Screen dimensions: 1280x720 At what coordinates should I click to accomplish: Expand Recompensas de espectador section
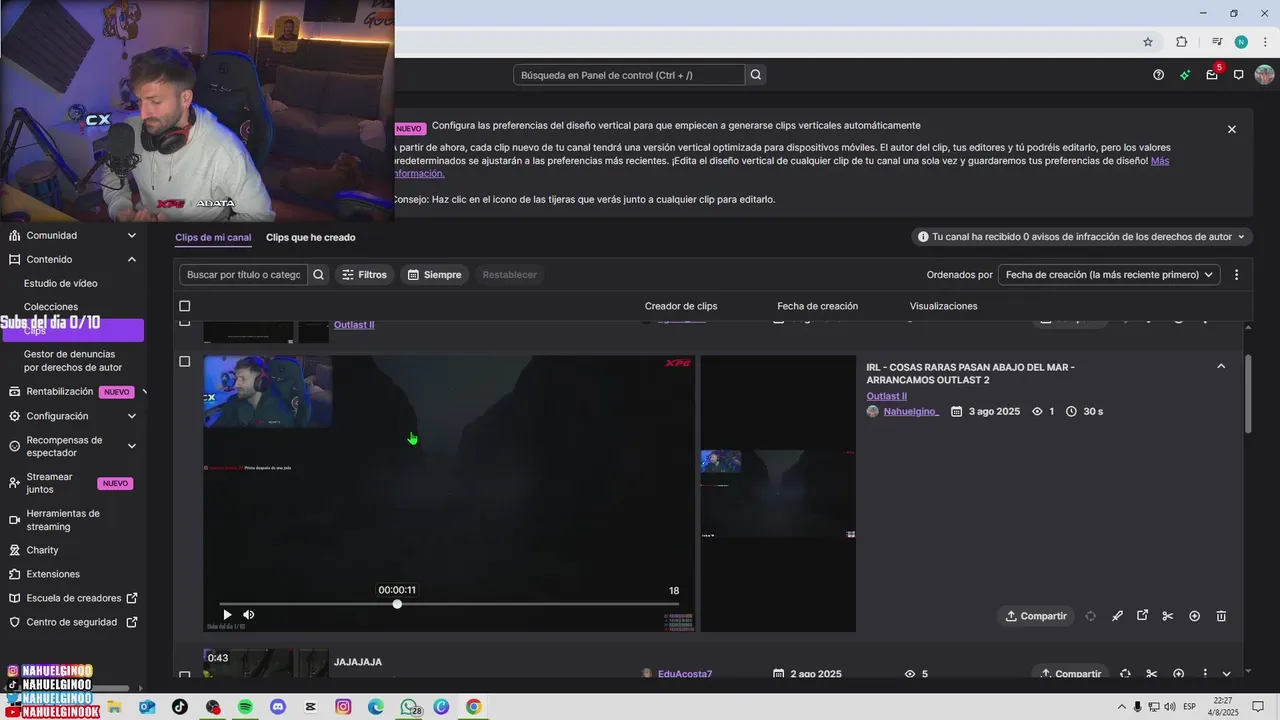click(132, 446)
